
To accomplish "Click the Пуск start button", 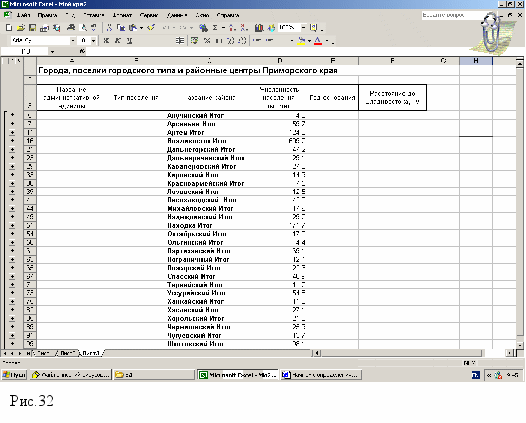I will (x=14, y=375).
